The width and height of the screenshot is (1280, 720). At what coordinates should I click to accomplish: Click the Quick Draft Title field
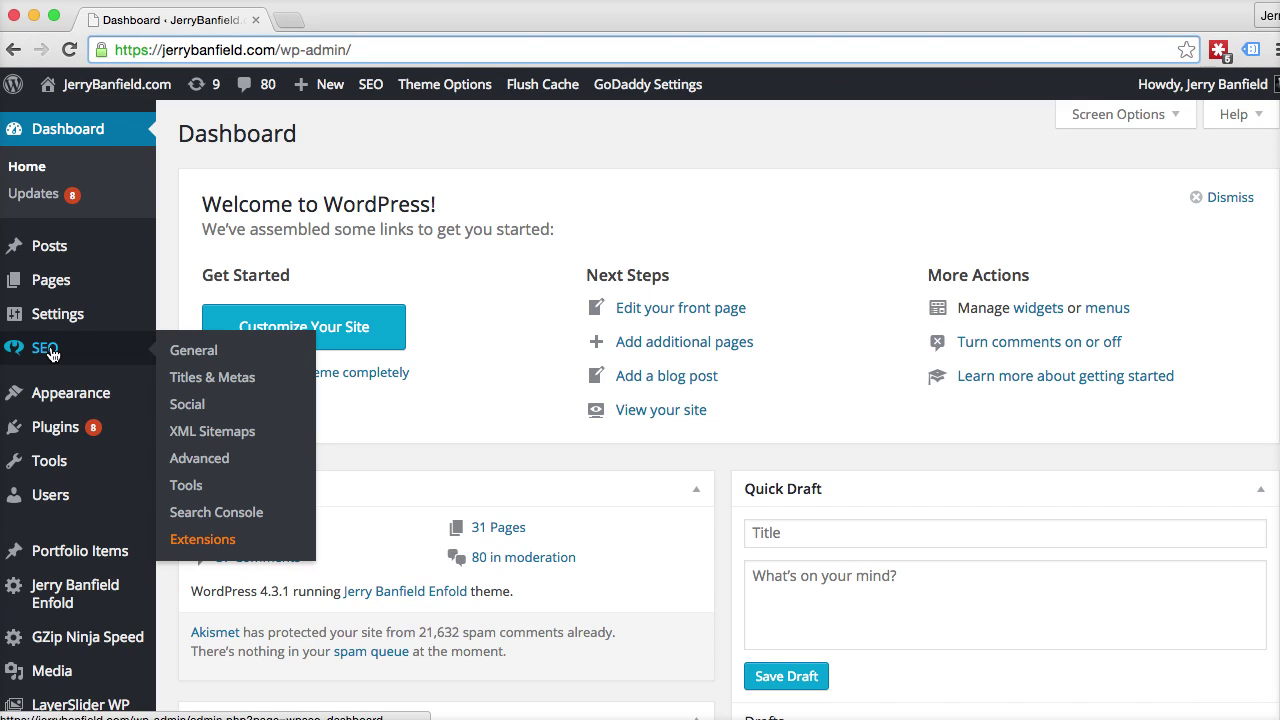point(1005,533)
